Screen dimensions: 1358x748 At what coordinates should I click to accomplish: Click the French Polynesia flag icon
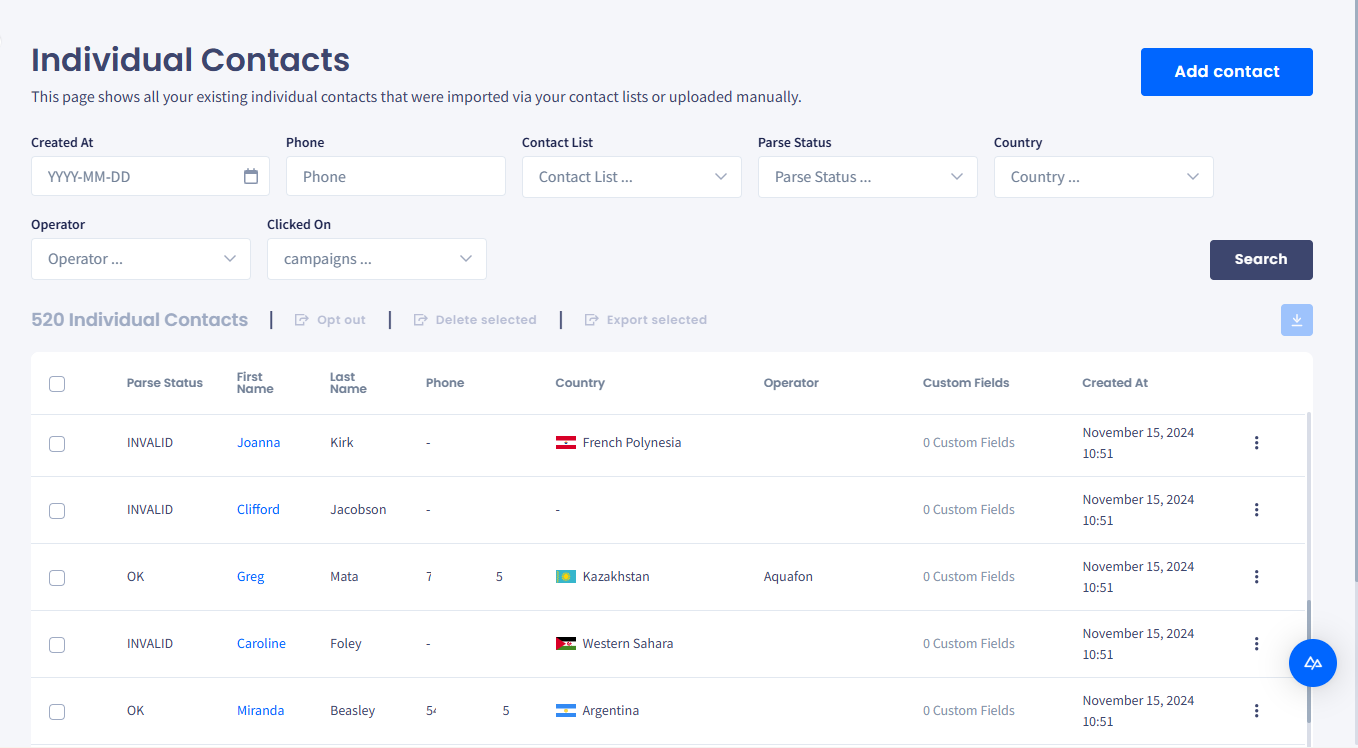pos(566,443)
